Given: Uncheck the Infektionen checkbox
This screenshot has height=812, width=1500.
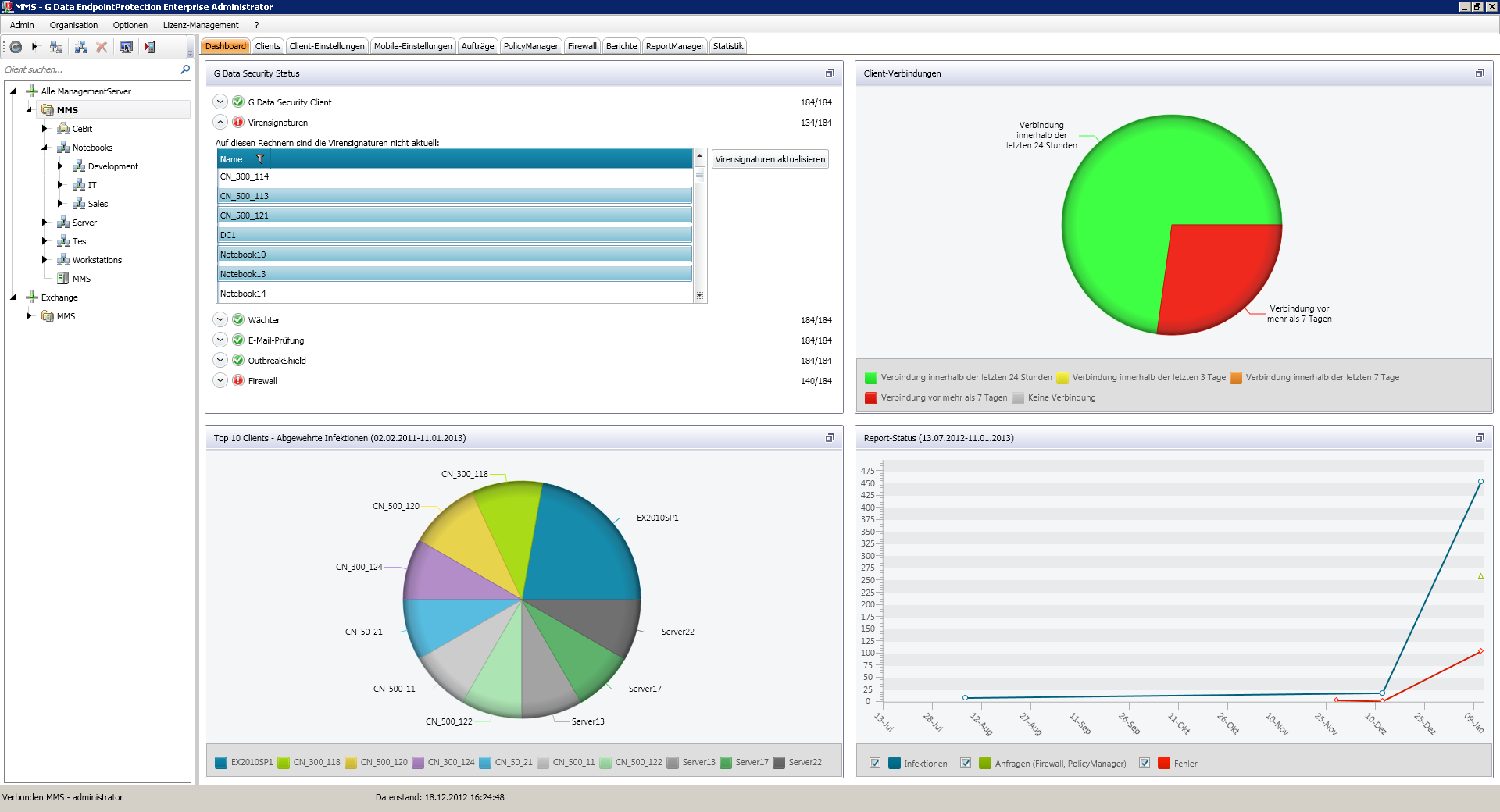Looking at the screenshot, I should (875, 763).
